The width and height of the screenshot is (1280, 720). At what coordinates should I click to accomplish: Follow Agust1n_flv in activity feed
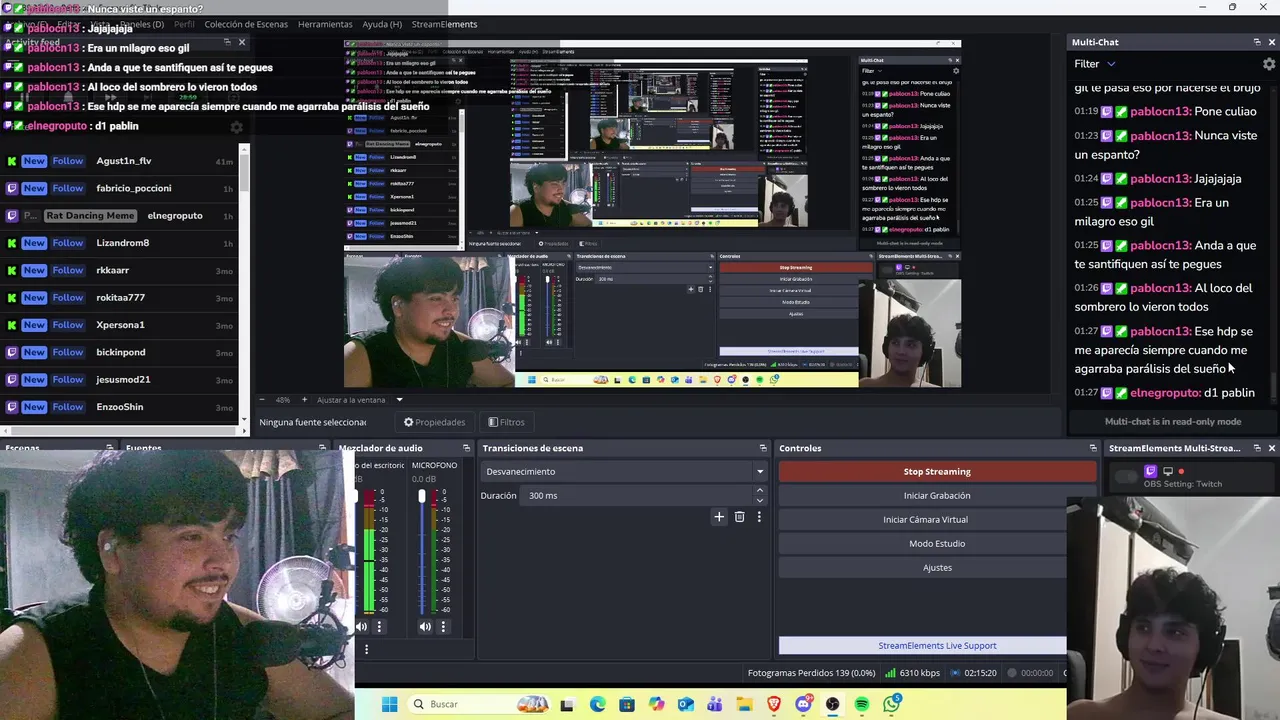point(68,161)
